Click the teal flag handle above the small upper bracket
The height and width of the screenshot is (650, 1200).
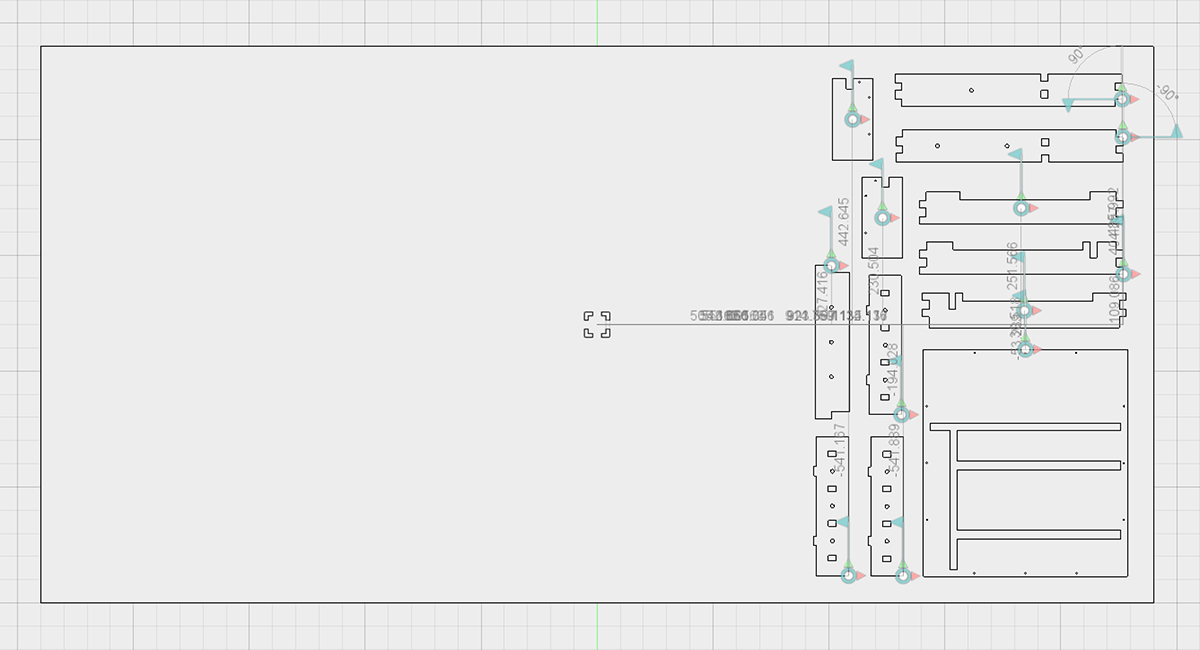tap(878, 165)
